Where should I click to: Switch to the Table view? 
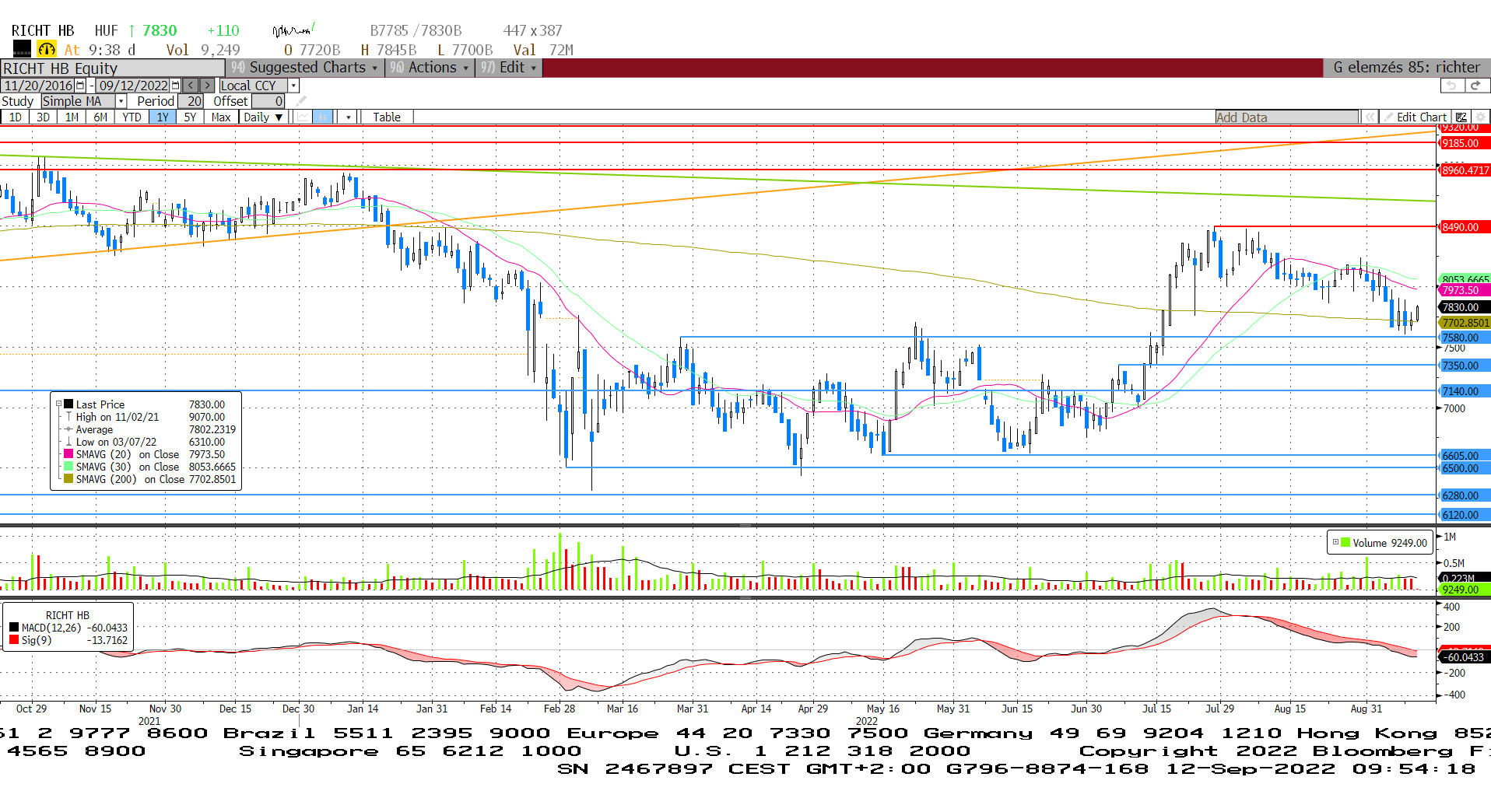(x=387, y=117)
